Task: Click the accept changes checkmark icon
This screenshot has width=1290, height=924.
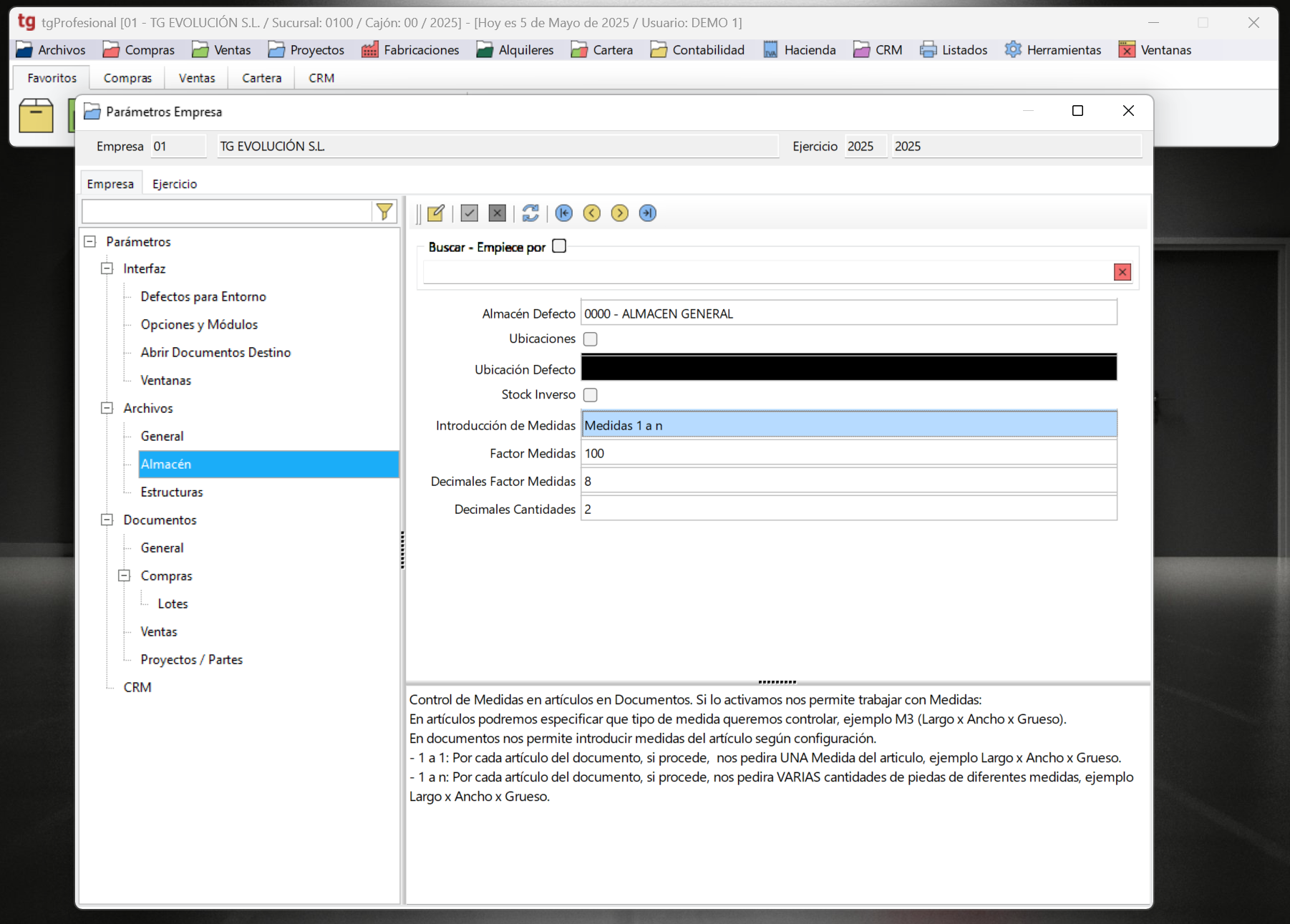Action: 470,213
